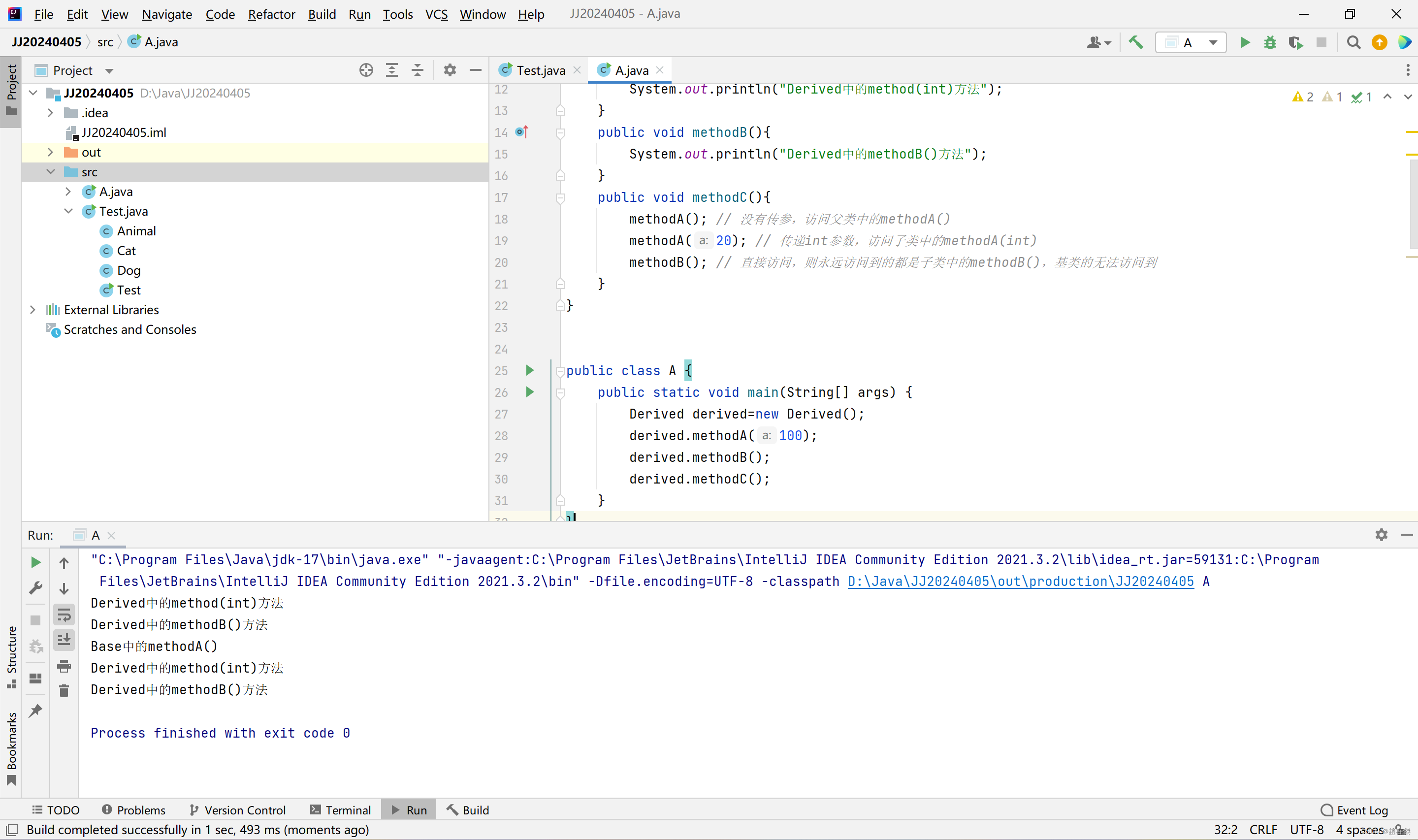This screenshot has width=1418, height=840.
Task: Toggle the Pin Tab icon in Run panel
Action: 35,711
